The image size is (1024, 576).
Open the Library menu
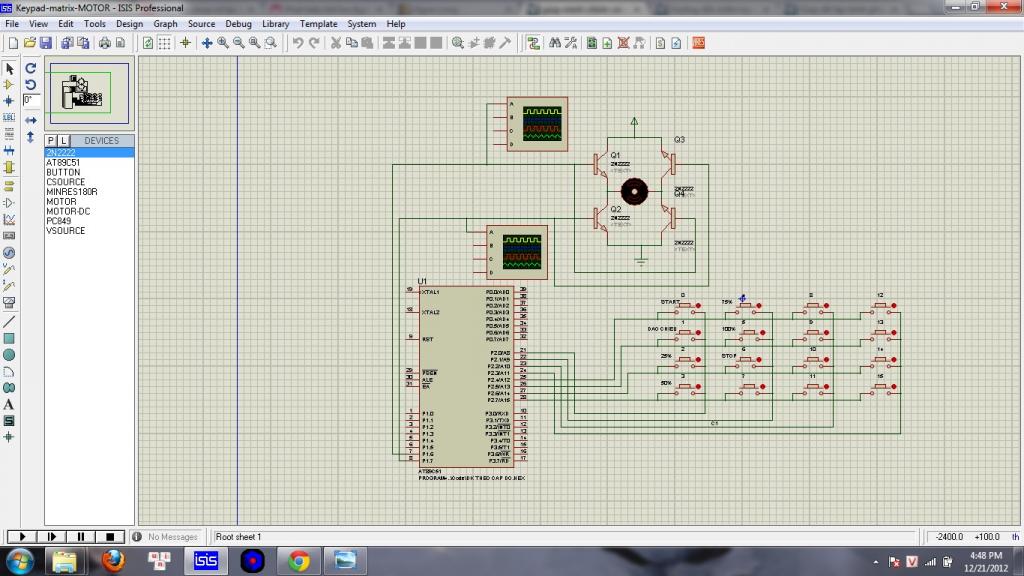click(275, 24)
